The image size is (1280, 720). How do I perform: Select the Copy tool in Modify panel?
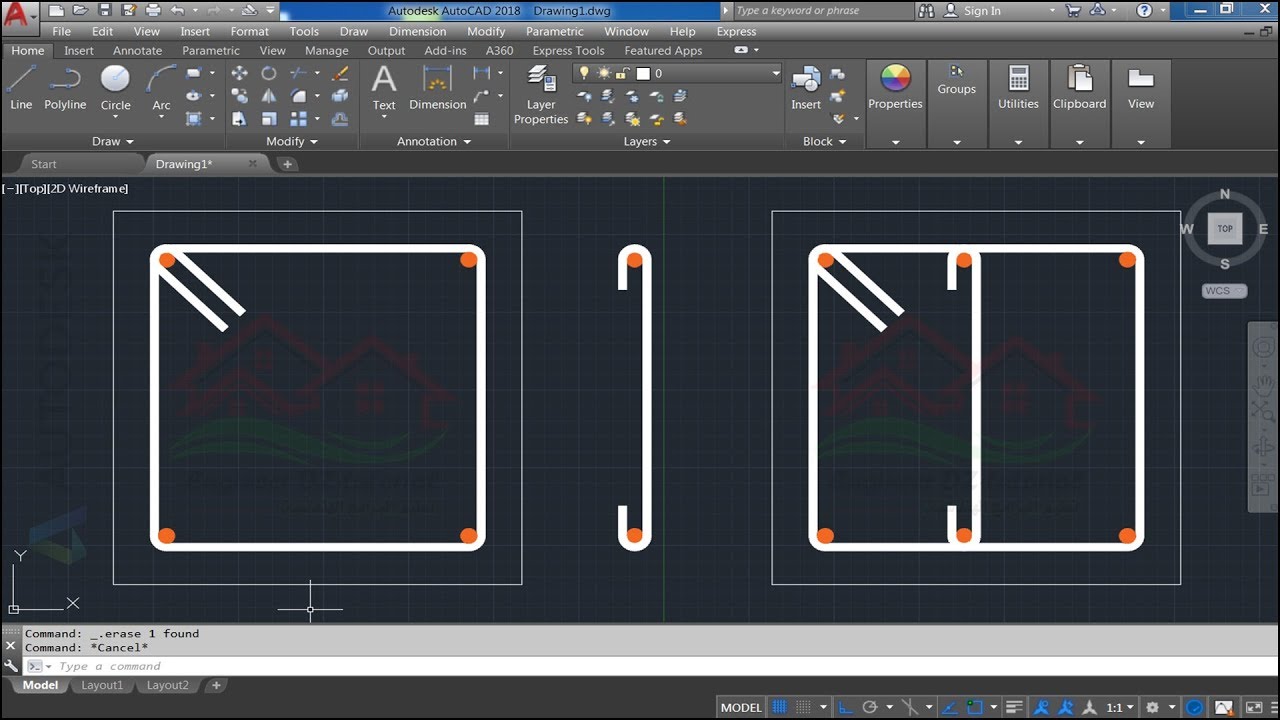pos(239,96)
